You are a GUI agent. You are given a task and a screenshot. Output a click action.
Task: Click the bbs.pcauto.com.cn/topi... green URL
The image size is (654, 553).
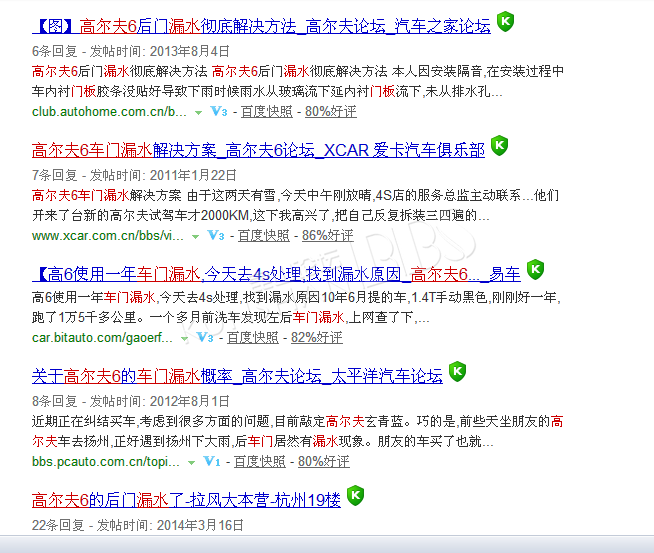106,461
